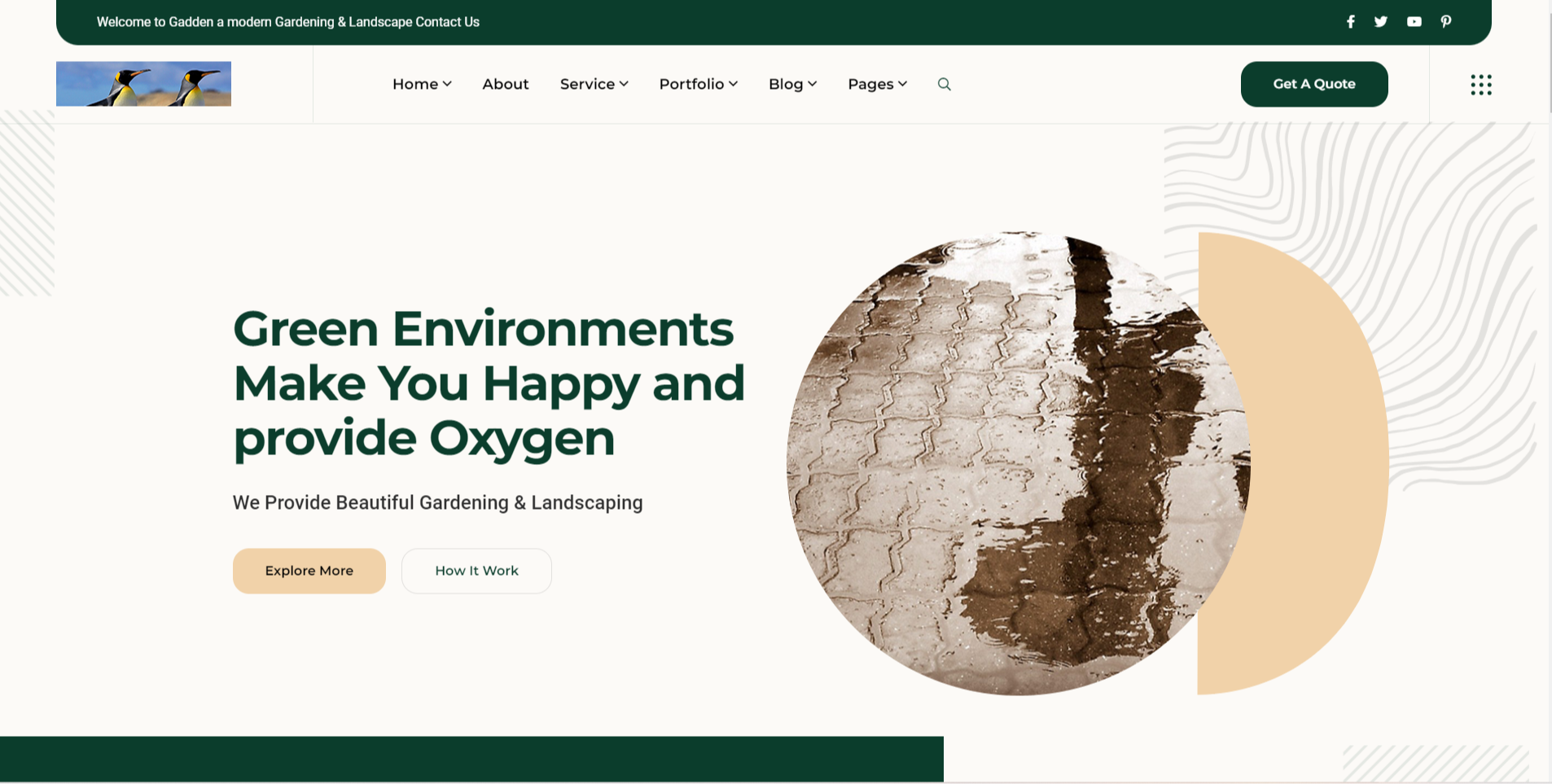Select the Pages nav label
This screenshot has width=1552, height=784.
click(x=870, y=84)
